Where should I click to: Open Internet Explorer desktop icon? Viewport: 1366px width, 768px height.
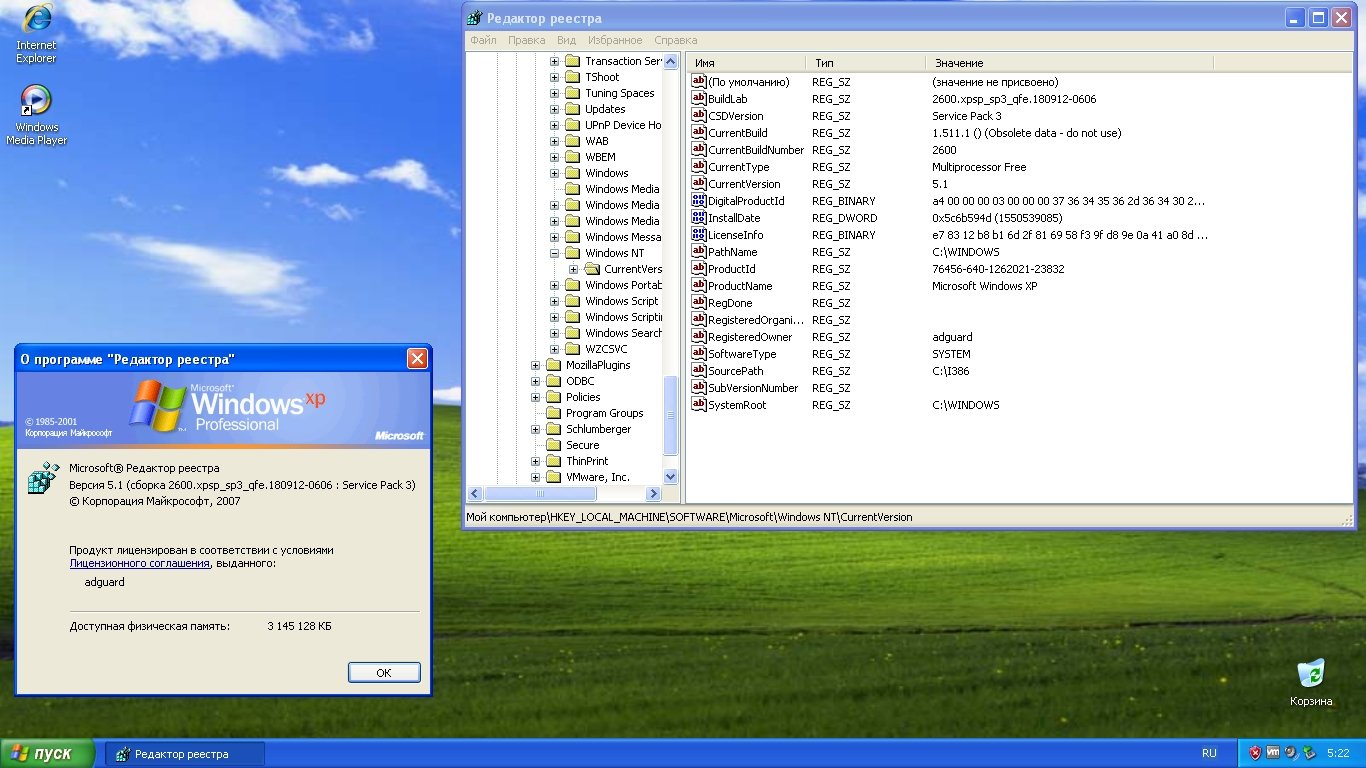[36, 20]
